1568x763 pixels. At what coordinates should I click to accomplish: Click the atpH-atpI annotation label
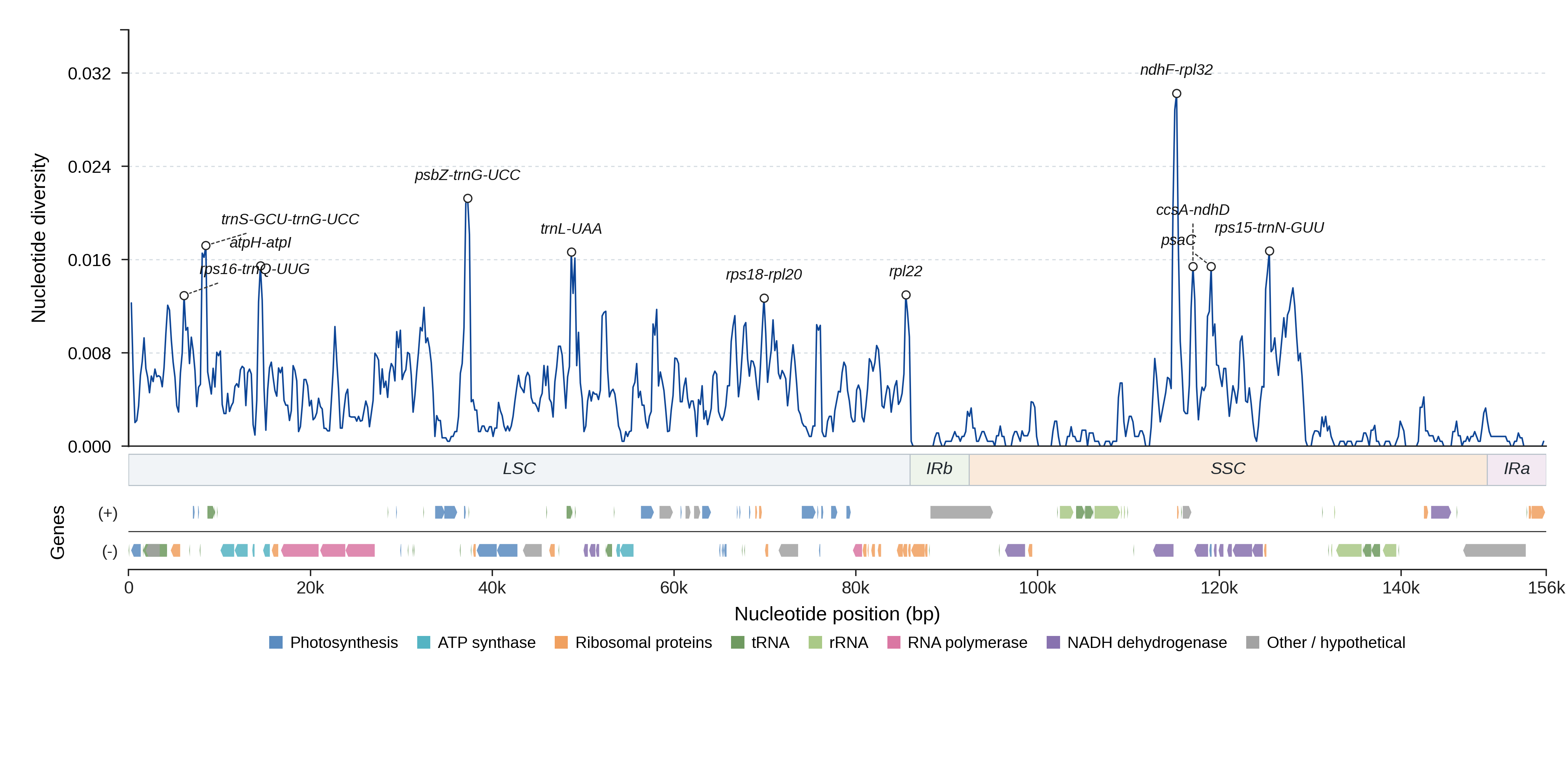point(260,243)
